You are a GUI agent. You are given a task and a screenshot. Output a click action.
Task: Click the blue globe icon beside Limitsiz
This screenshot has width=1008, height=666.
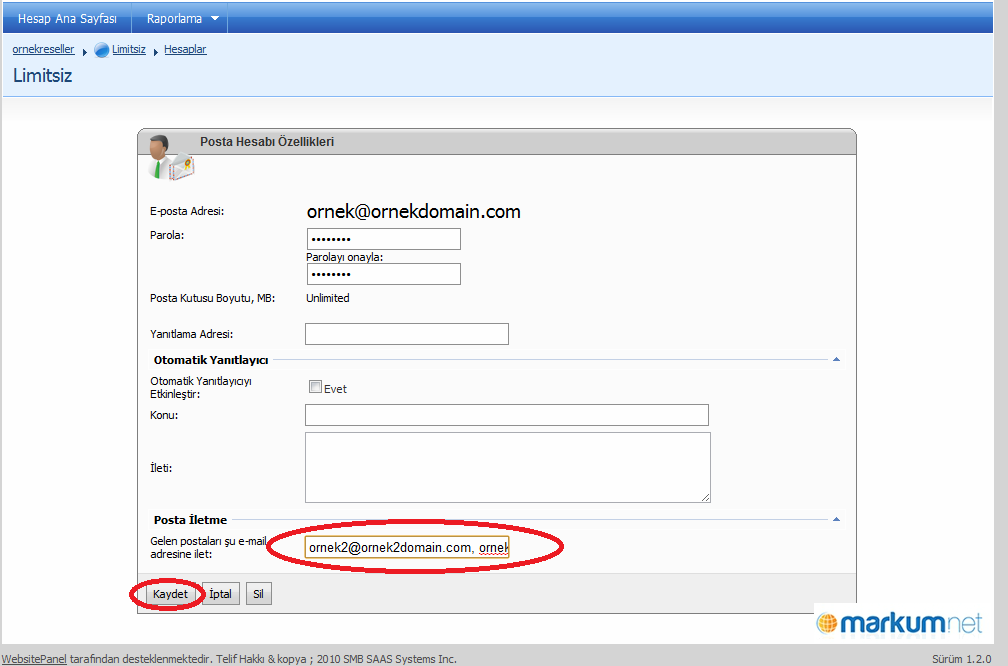pos(102,50)
